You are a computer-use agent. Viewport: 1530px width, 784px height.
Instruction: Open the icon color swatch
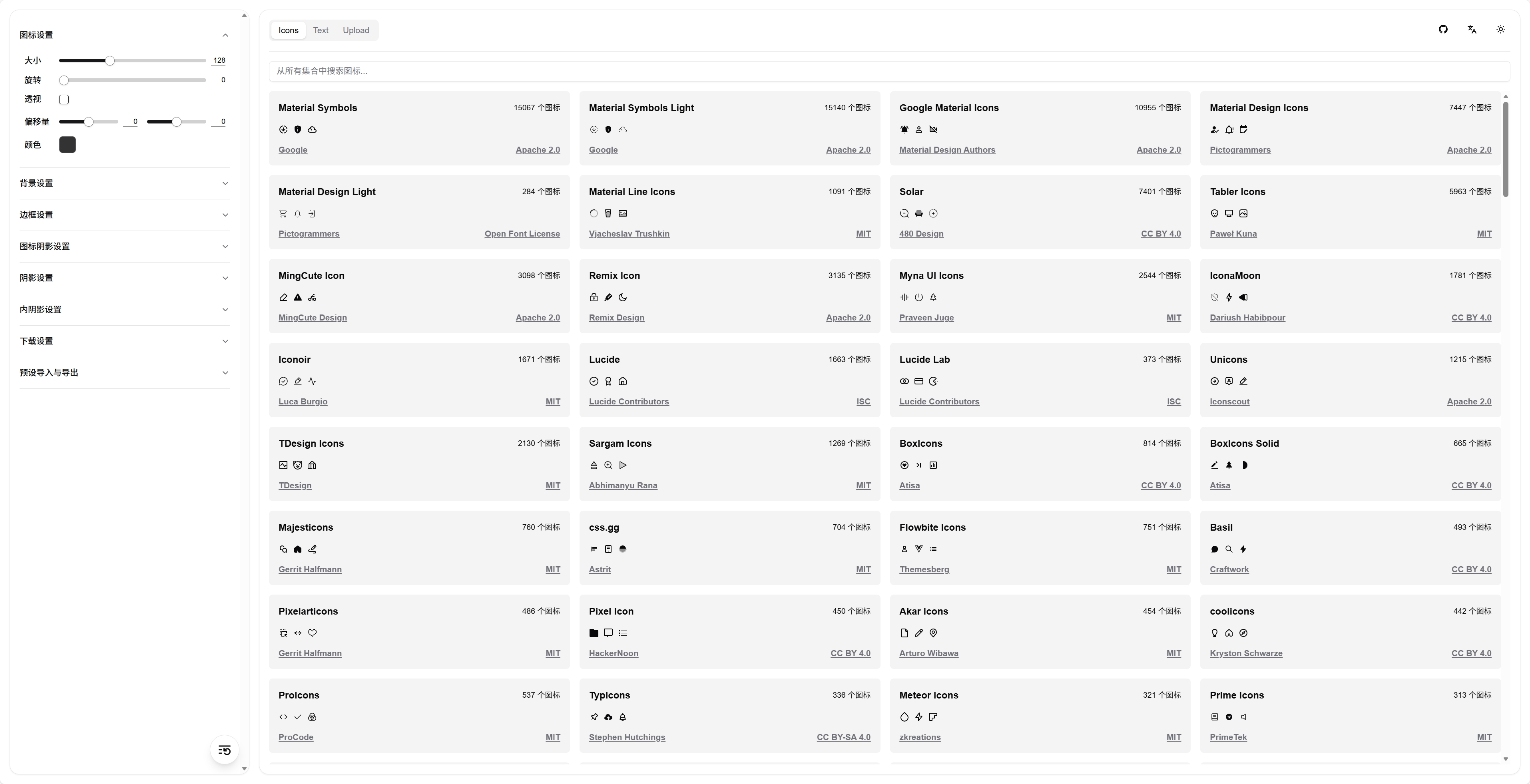coord(68,145)
